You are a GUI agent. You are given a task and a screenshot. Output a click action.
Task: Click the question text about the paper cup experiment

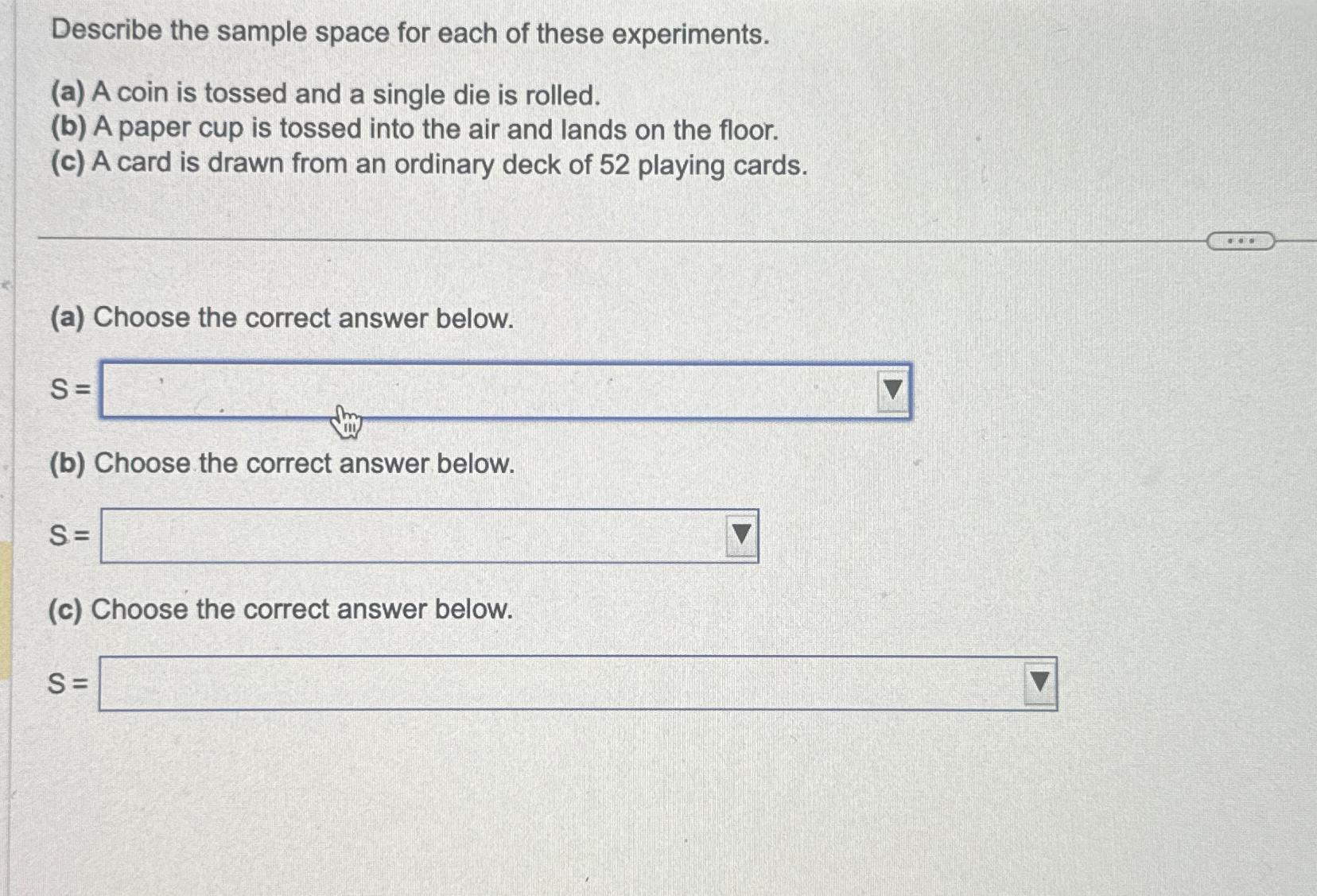pyautogui.click(x=415, y=129)
